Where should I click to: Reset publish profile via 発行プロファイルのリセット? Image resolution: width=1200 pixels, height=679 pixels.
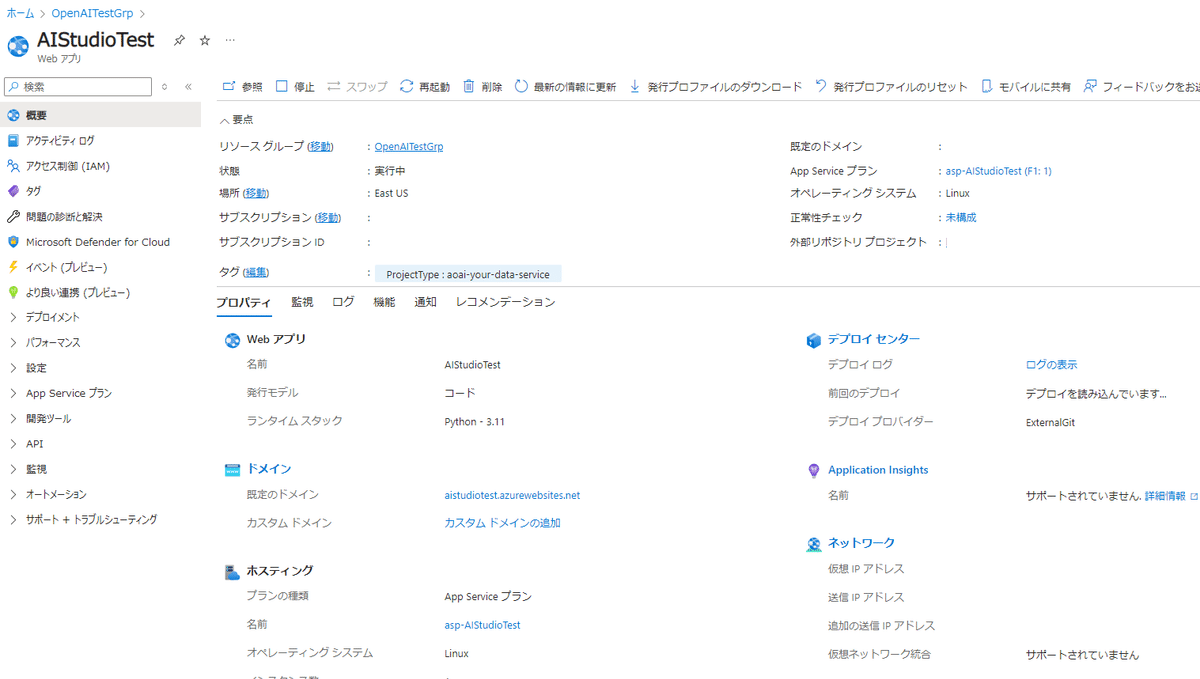tap(891, 87)
